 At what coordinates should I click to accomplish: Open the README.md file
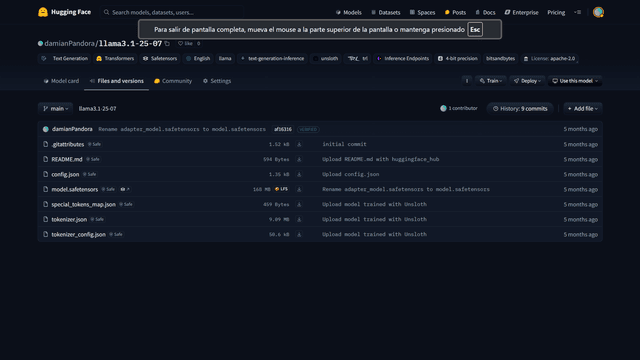click(67, 160)
